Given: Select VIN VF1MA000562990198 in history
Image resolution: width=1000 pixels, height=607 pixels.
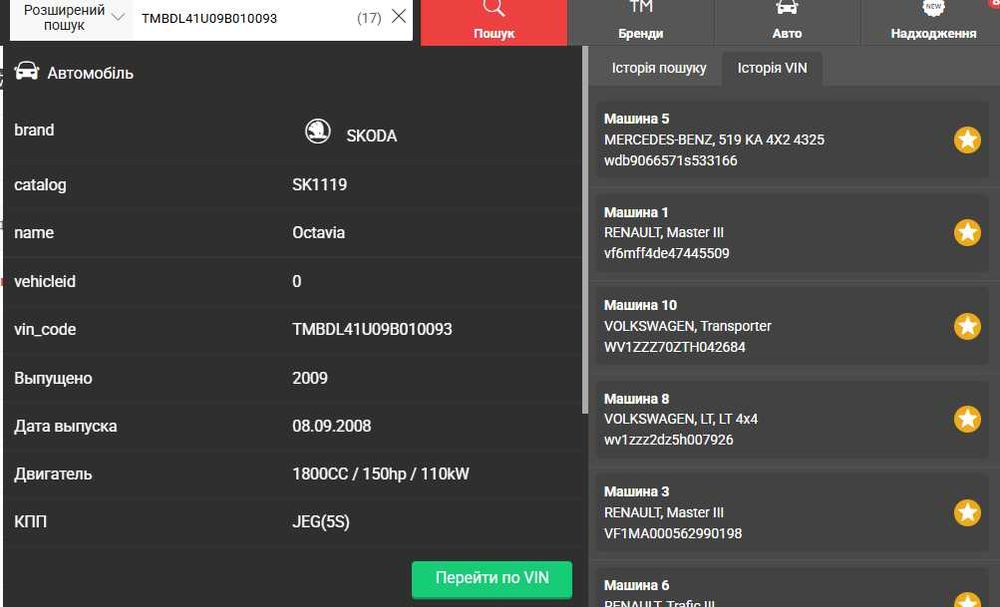Looking at the screenshot, I should click(673, 533).
